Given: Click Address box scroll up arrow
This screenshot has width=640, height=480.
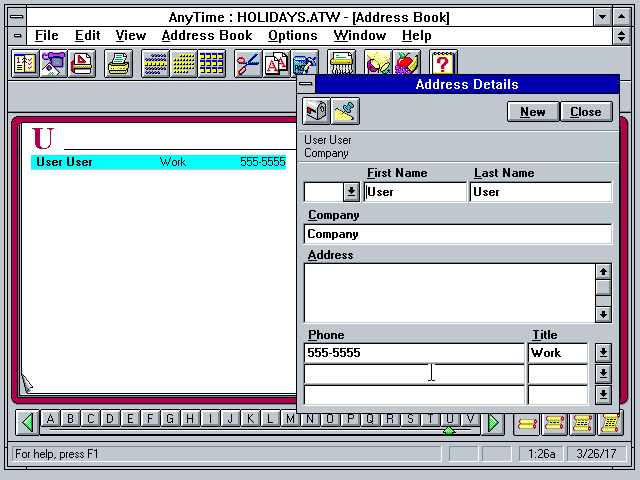Looking at the screenshot, I should coord(603,271).
